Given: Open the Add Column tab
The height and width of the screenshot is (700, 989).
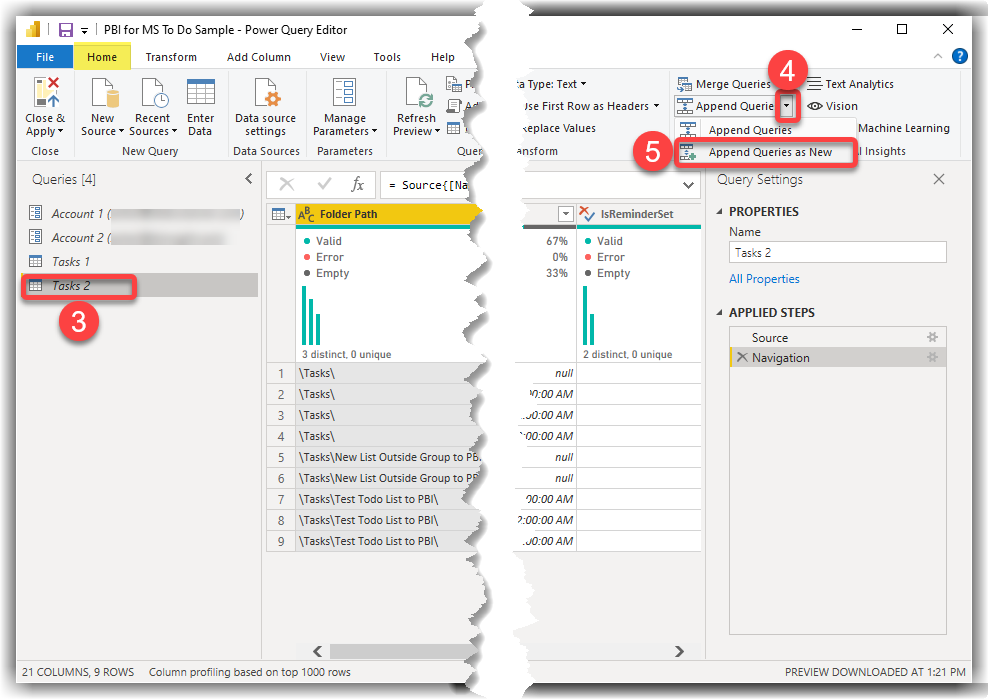Looking at the screenshot, I should tap(259, 57).
